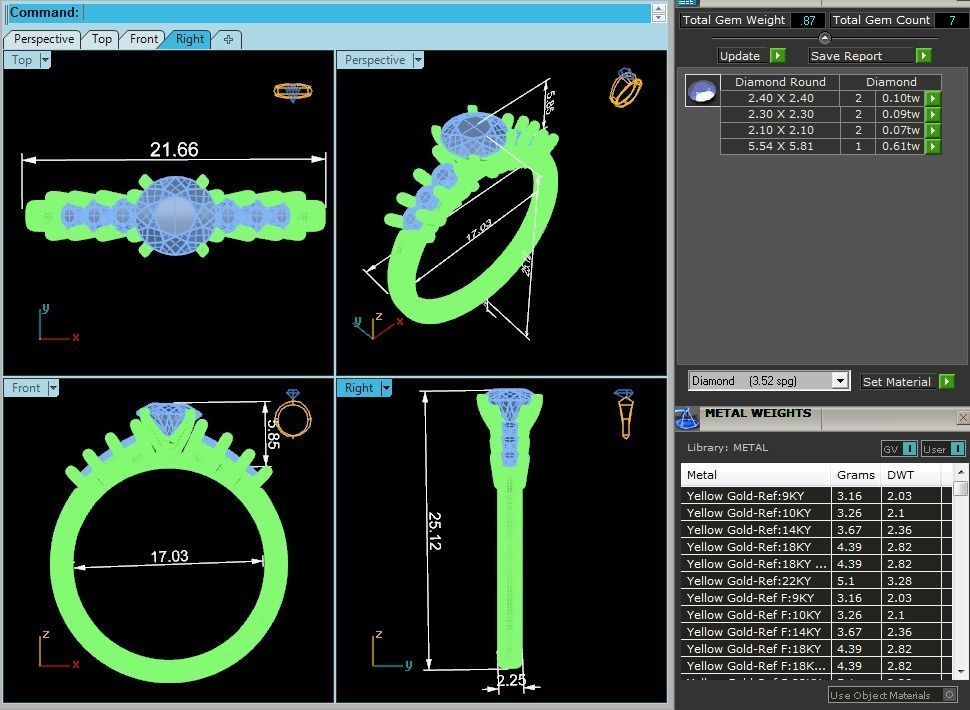Image resolution: width=970 pixels, height=710 pixels.
Task: Click the Diamond Round column header
Action: click(780, 82)
